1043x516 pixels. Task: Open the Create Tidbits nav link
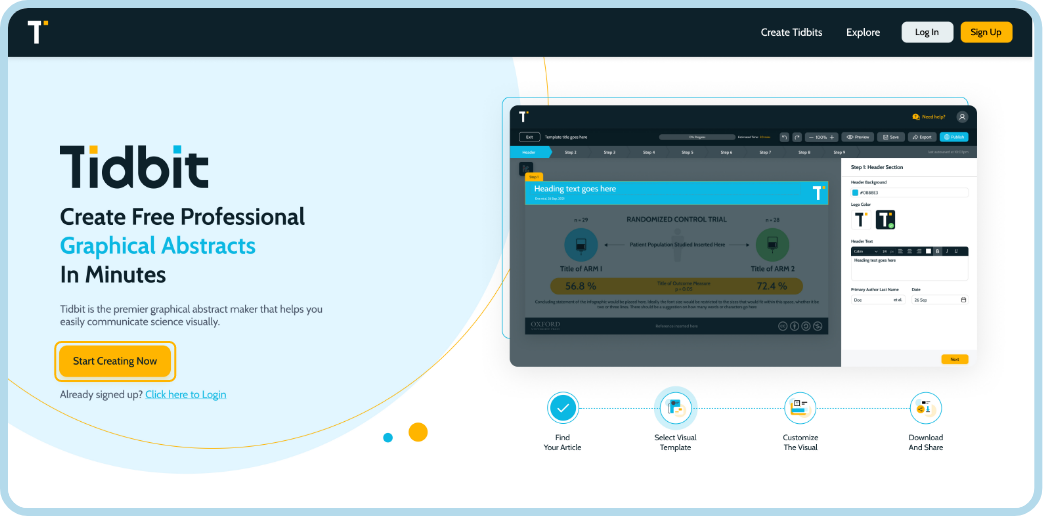792,33
